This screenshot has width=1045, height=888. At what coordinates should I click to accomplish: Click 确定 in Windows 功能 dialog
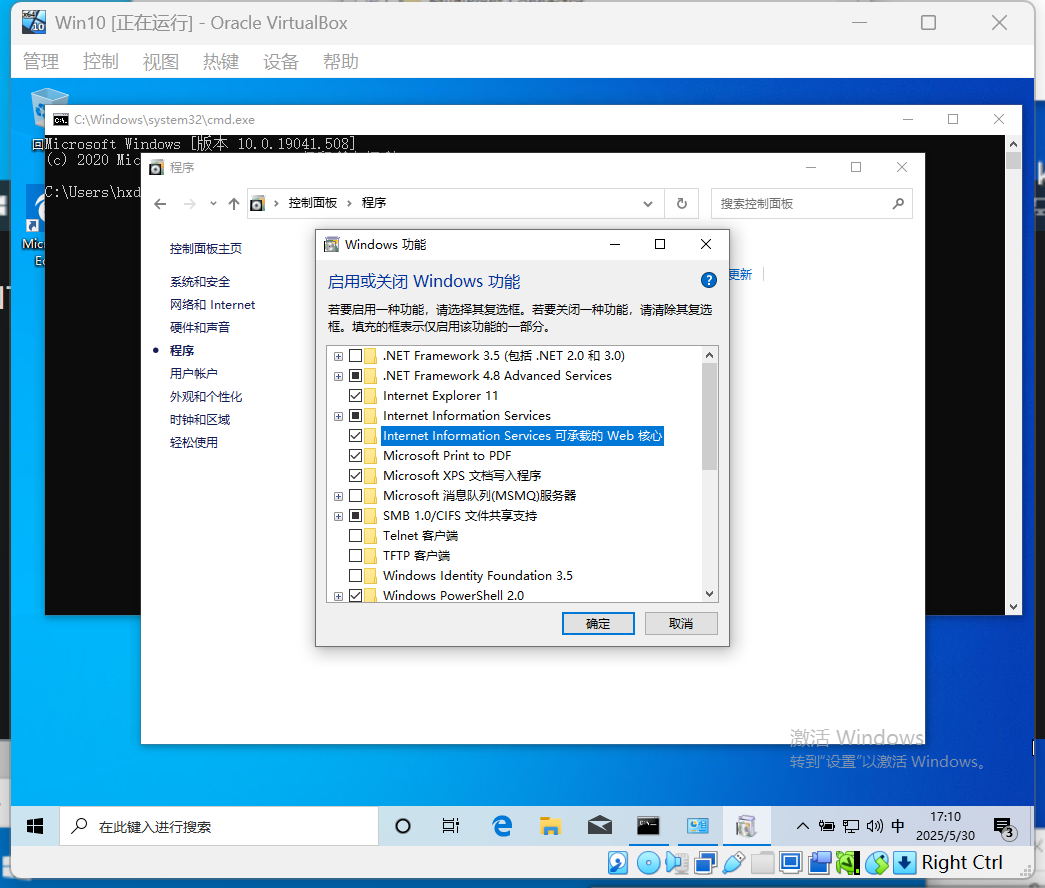click(598, 624)
